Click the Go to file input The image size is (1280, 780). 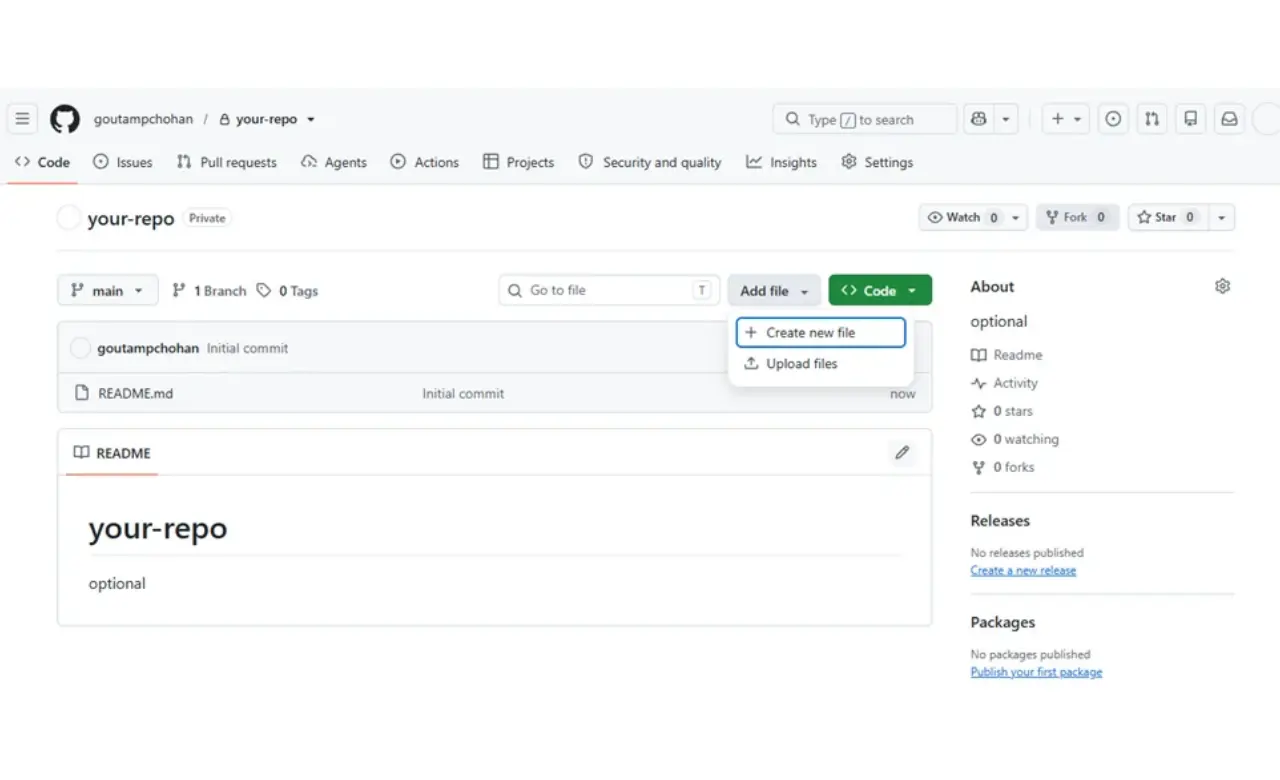(609, 291)
